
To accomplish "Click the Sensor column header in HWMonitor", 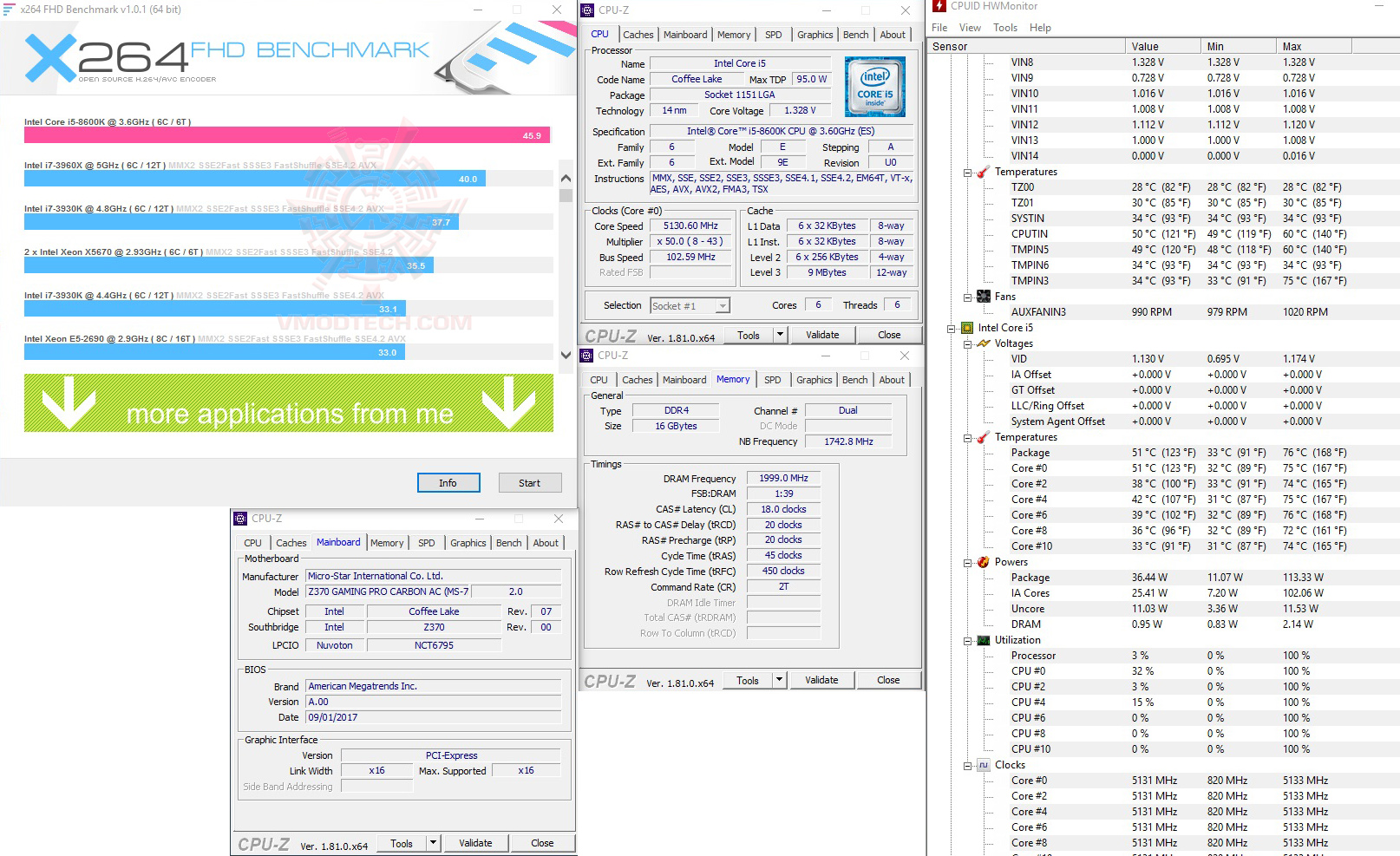I will coord(1026,47).
